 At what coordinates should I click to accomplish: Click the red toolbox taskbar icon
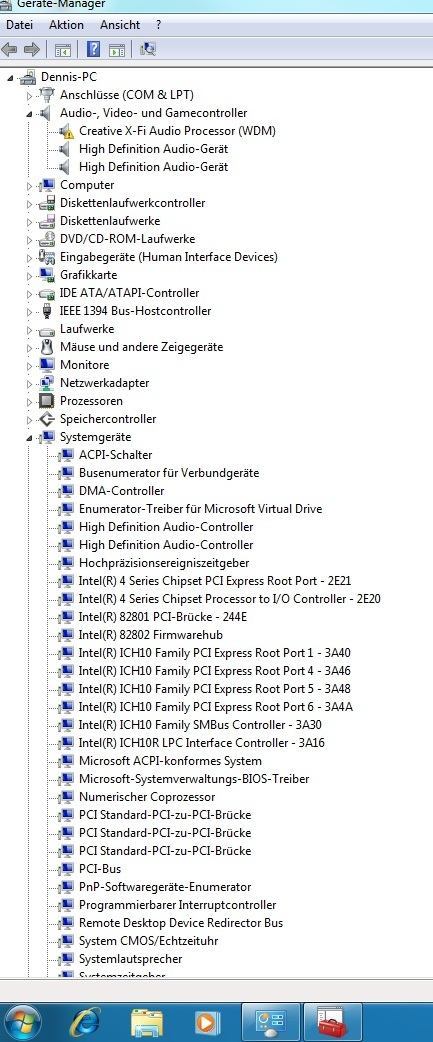(x=333, y=1021)
